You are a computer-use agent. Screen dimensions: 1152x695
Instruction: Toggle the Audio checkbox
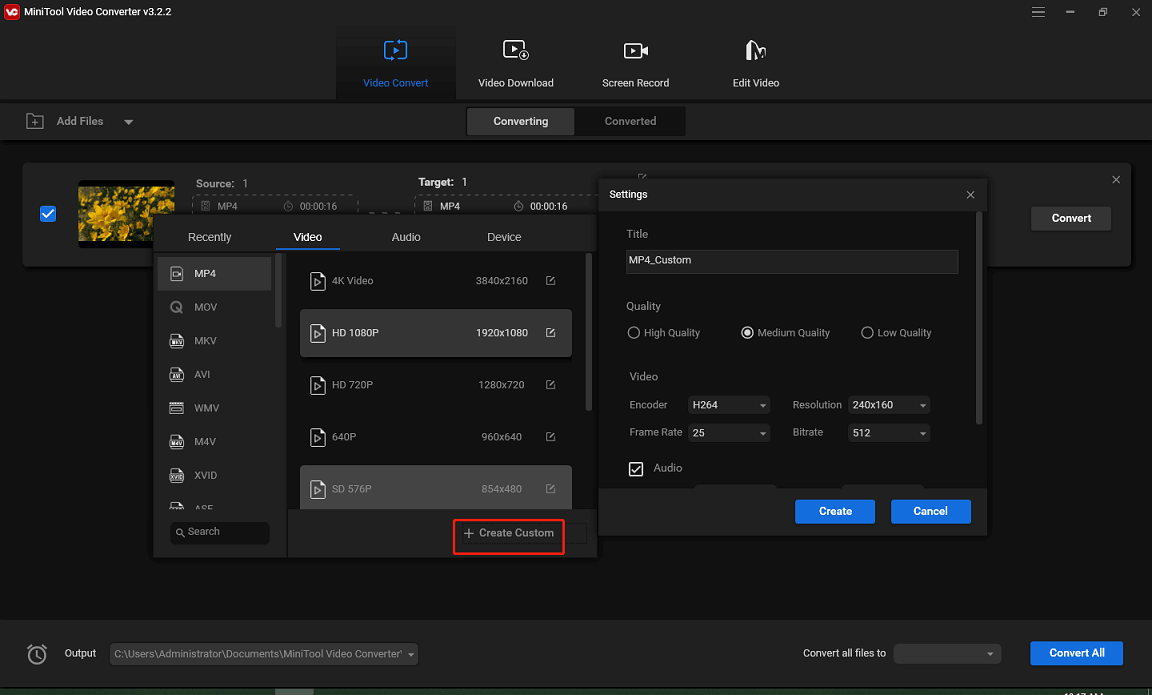636,469
